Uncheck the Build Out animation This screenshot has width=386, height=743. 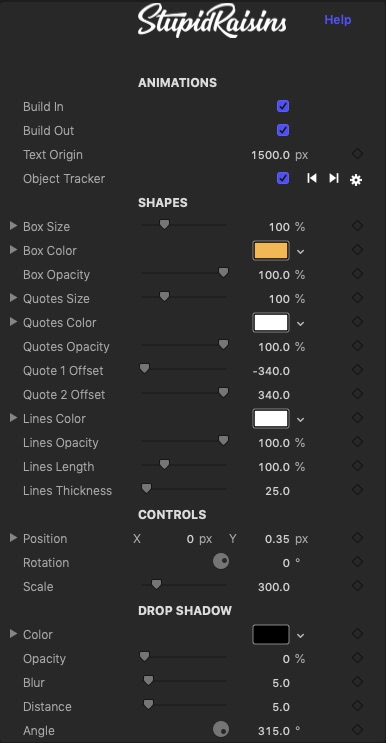283,130
